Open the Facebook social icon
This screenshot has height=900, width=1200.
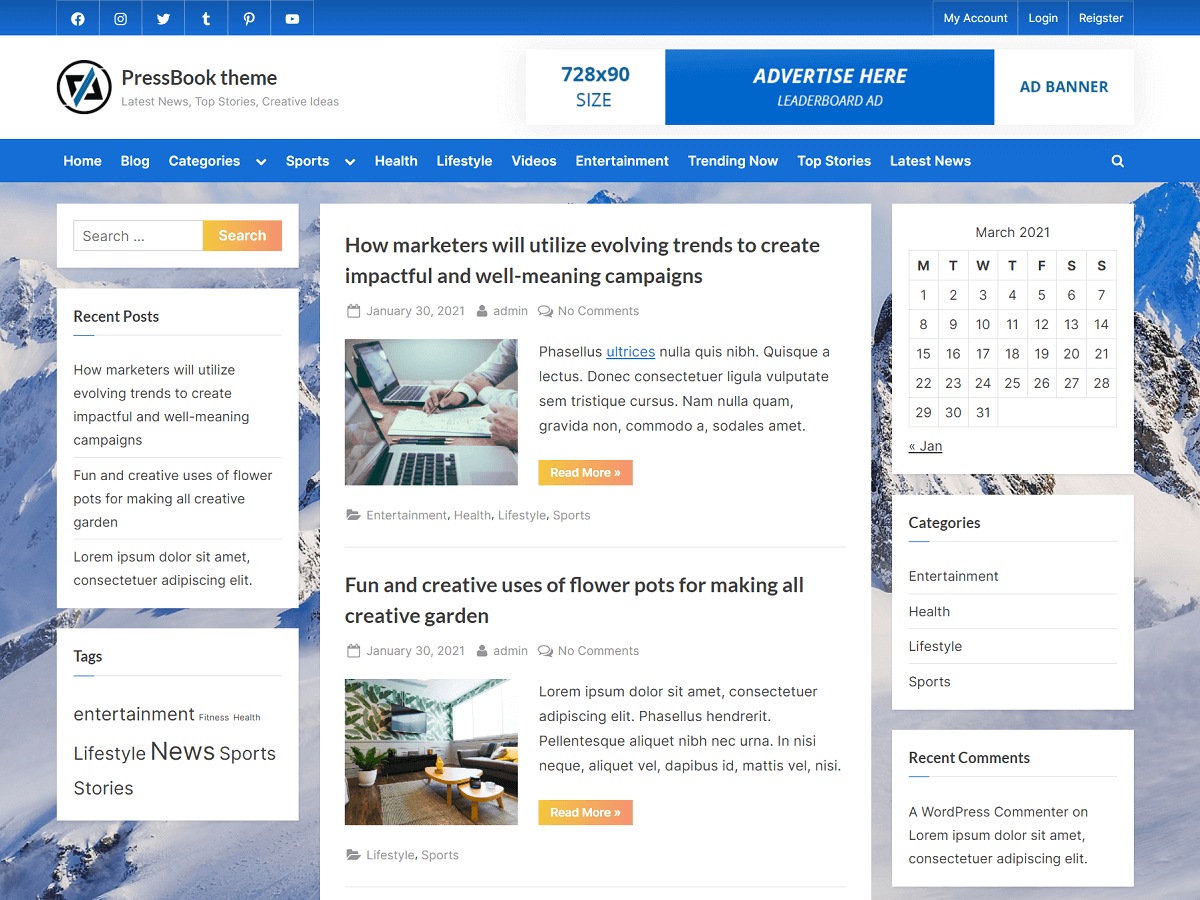(77, 17)
